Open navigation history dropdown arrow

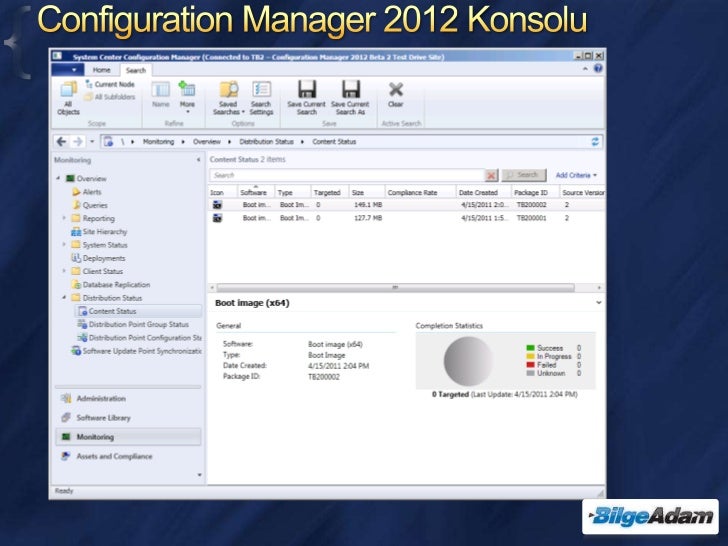point(92,142)
